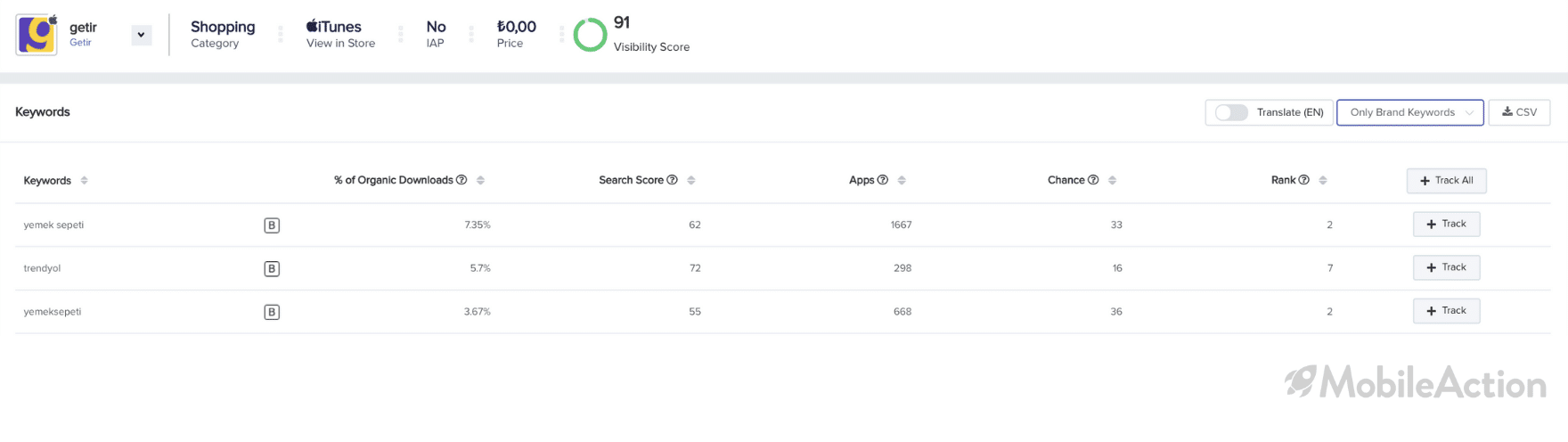Click the Apps column help icon

(x=882, y=180)
